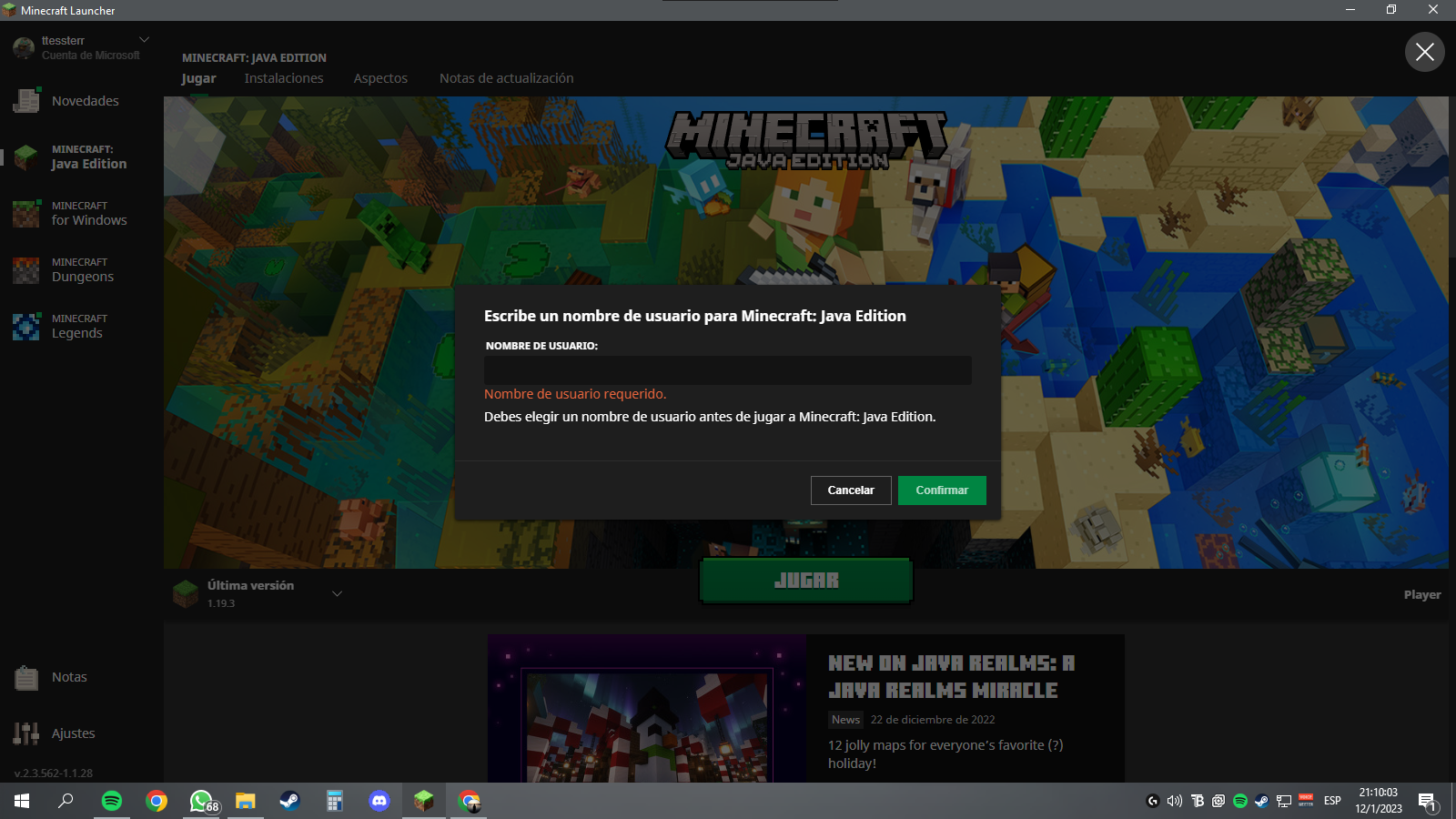The height and width of the screenshot is (819, 1456).
Task: Click the launcher version text v.2.3.562-1.1.28
Action: click(54, 773)
